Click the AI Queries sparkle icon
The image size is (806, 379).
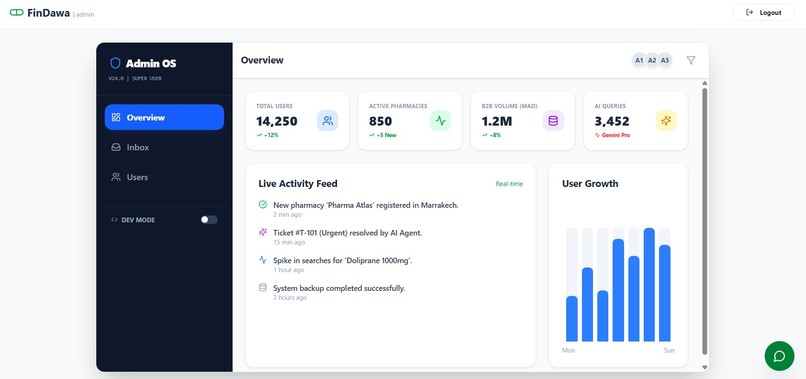666,121
